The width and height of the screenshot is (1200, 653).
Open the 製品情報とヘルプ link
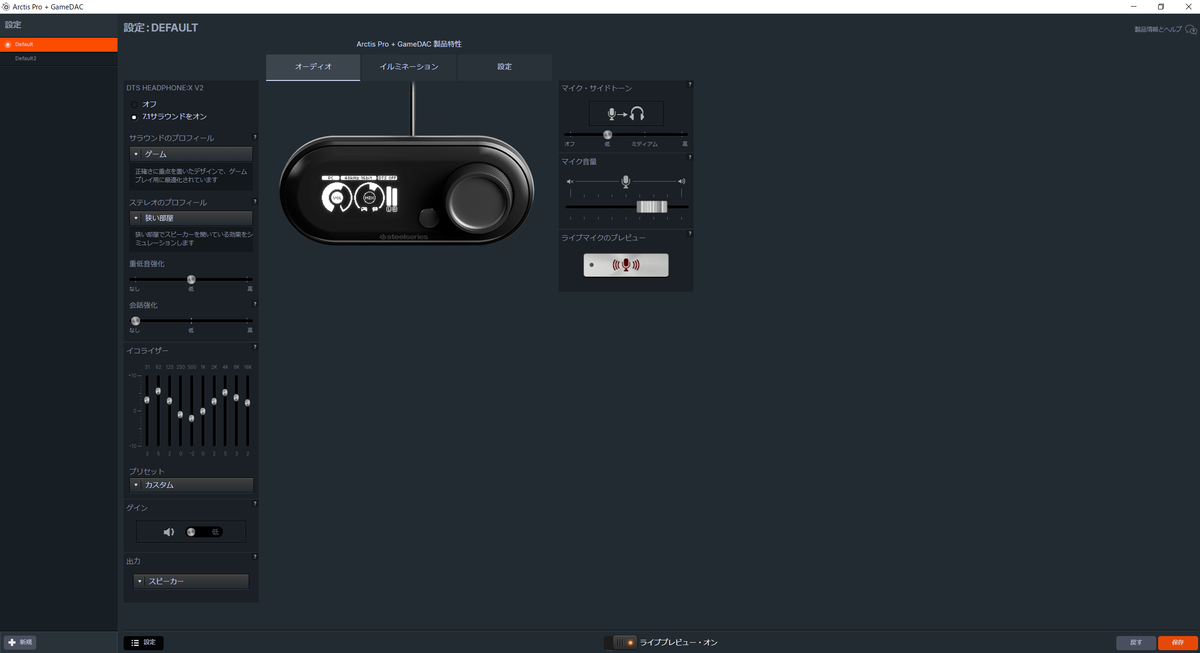coord(1158,30)
